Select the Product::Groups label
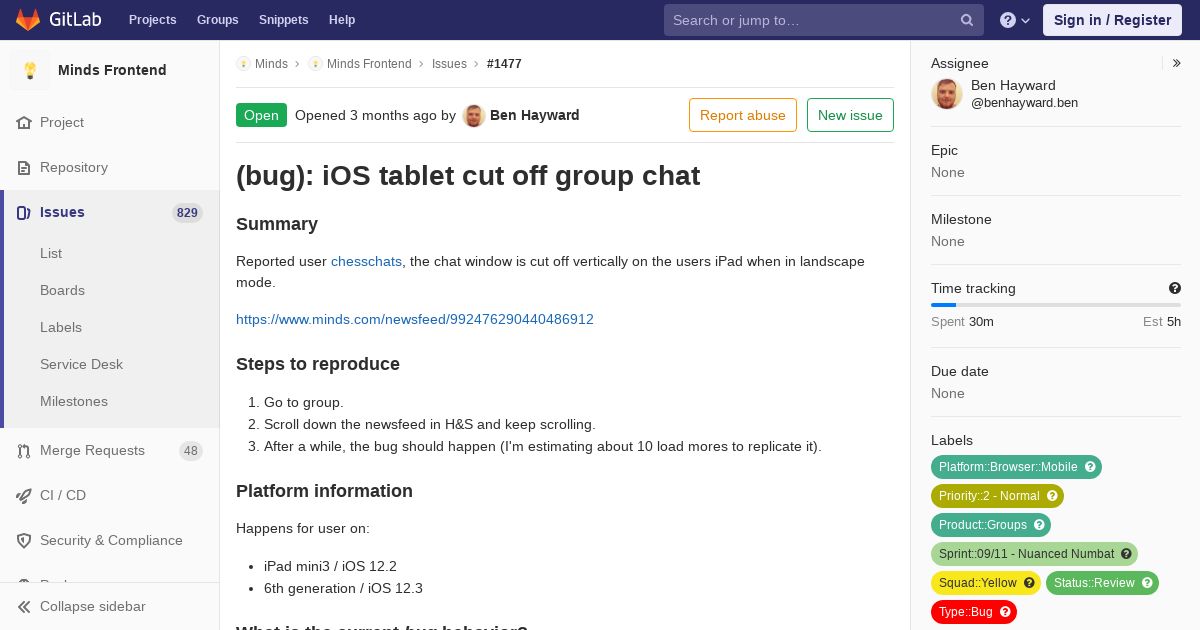1200x630 pixels. point(983,525)
